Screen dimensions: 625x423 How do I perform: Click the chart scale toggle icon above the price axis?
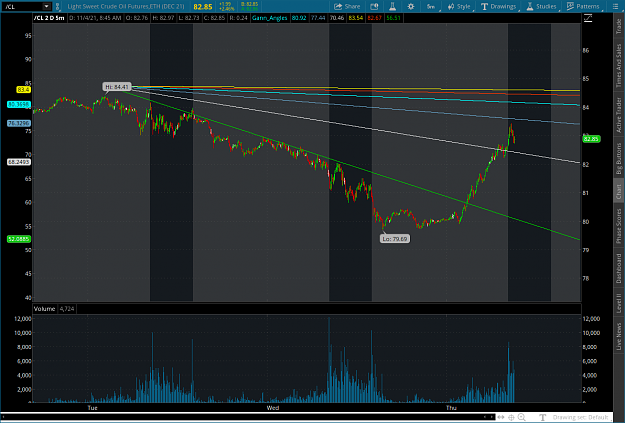pyautogui.click(x=588, y=18)
